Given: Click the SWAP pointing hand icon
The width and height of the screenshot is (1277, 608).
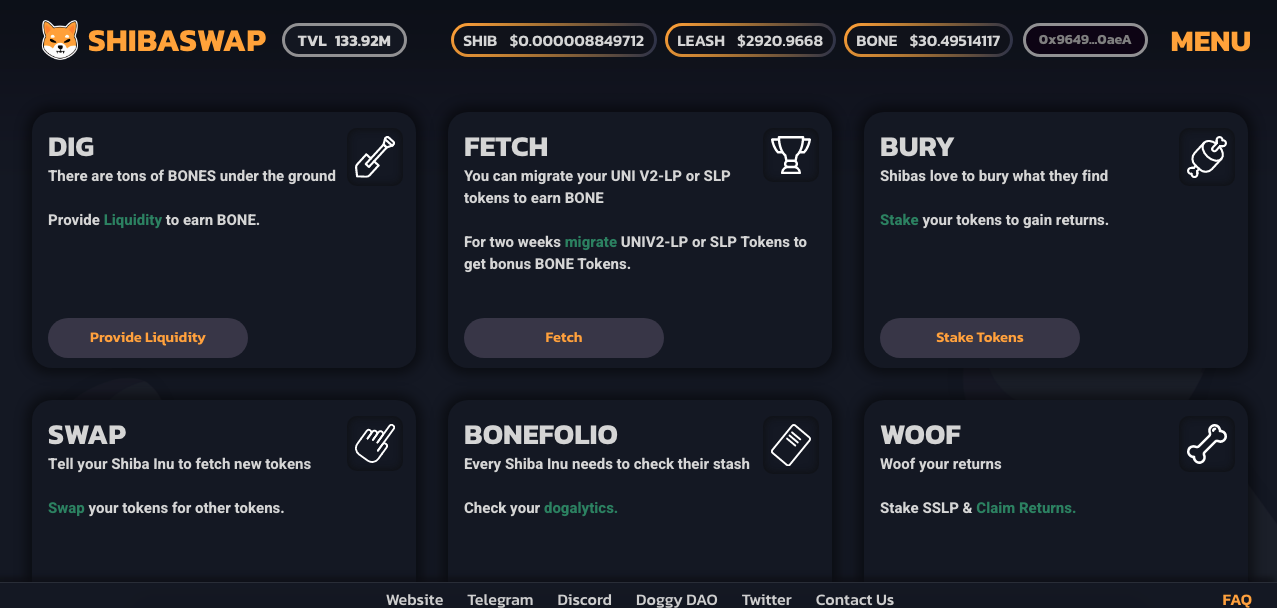Looking at the screenshot, I should pos(375,443).
